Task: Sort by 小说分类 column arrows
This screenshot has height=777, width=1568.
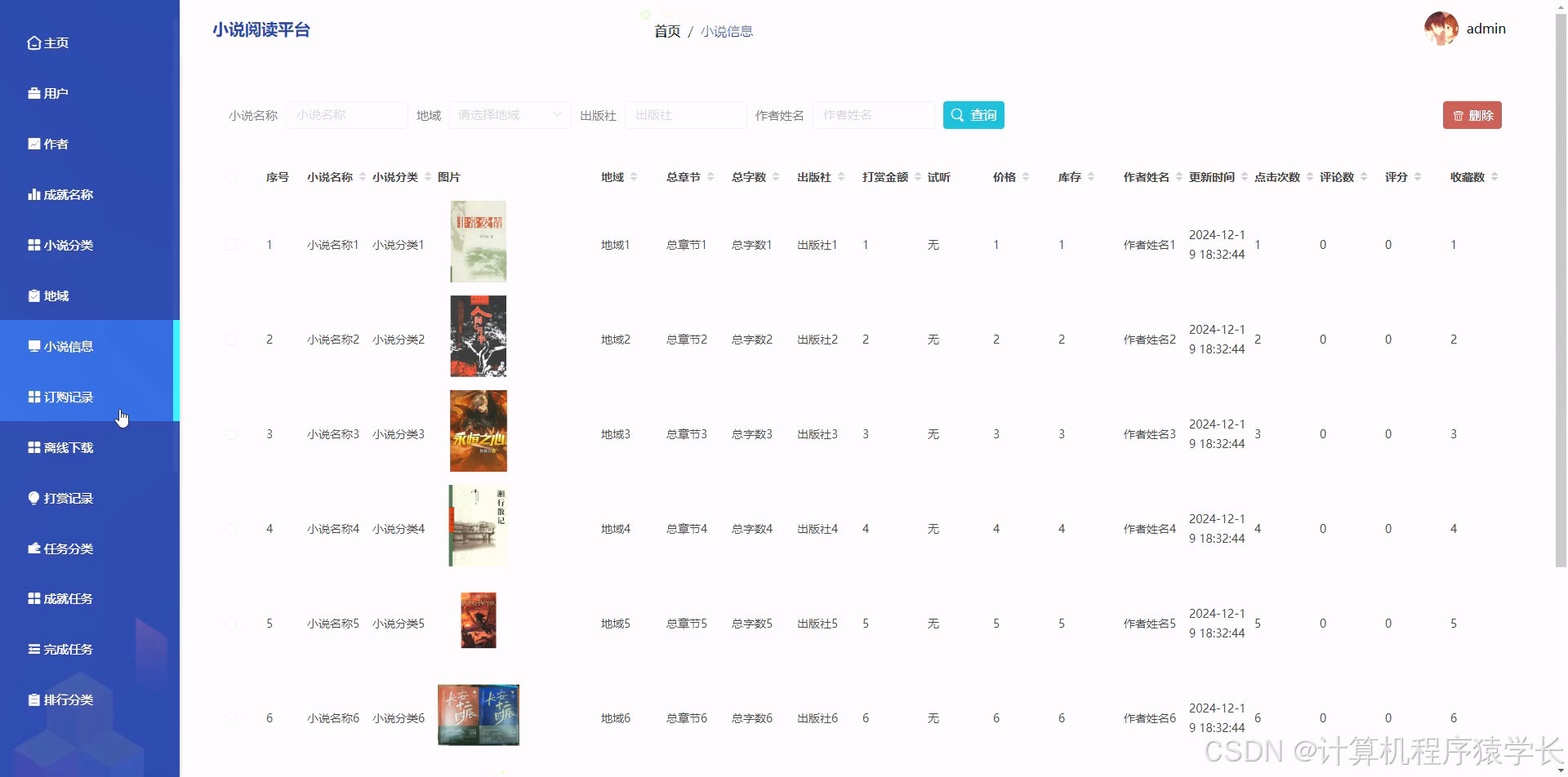Action: (428, 177)
